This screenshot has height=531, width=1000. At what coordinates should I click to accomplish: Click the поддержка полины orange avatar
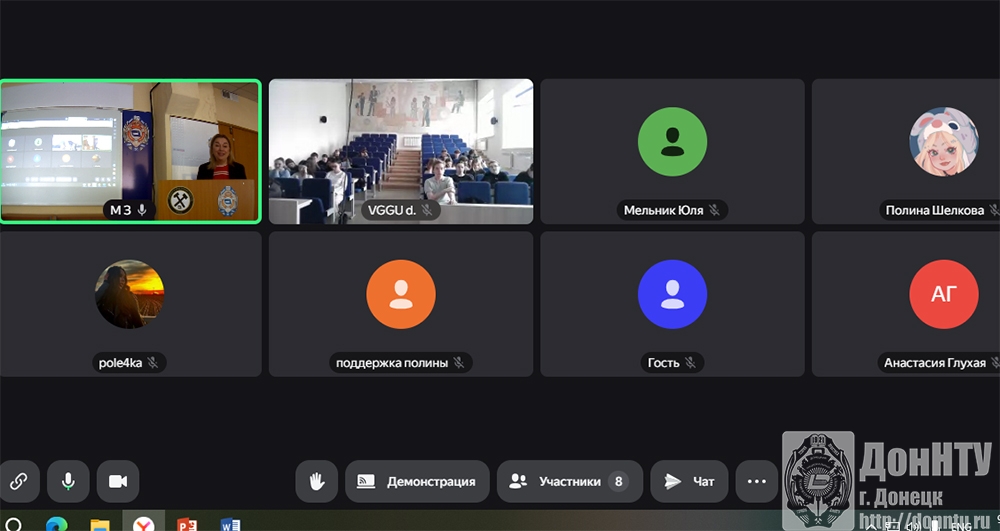tap(401, 294)
